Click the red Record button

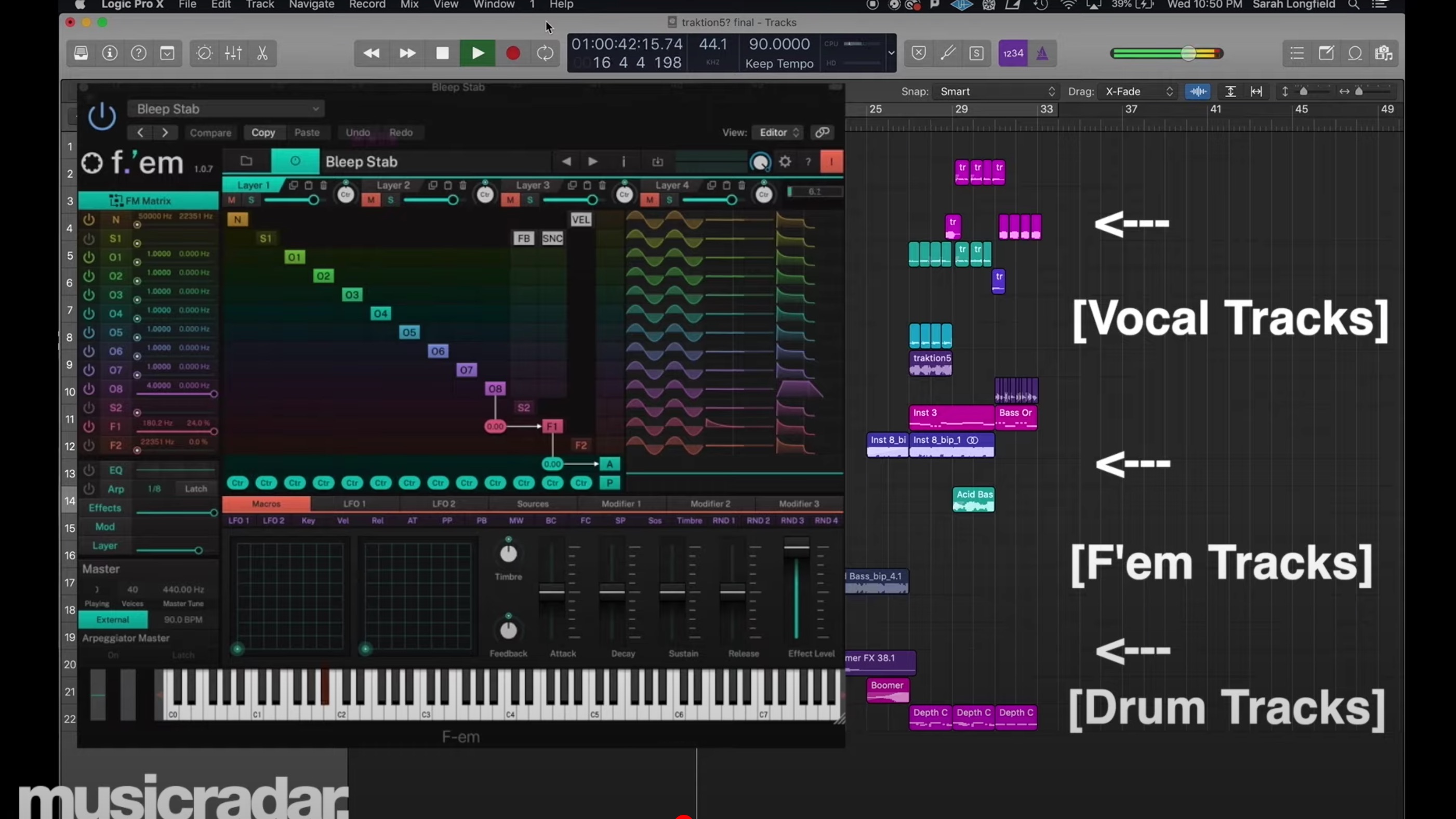pyautogui.click(x=513, y=53)
